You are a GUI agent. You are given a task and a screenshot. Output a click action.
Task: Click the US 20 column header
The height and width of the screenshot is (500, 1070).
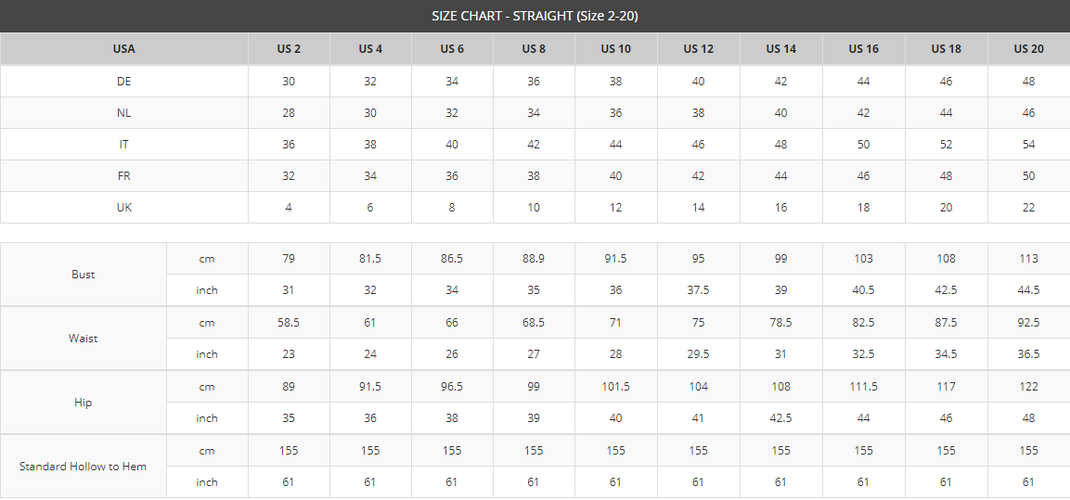(1028, 49)
